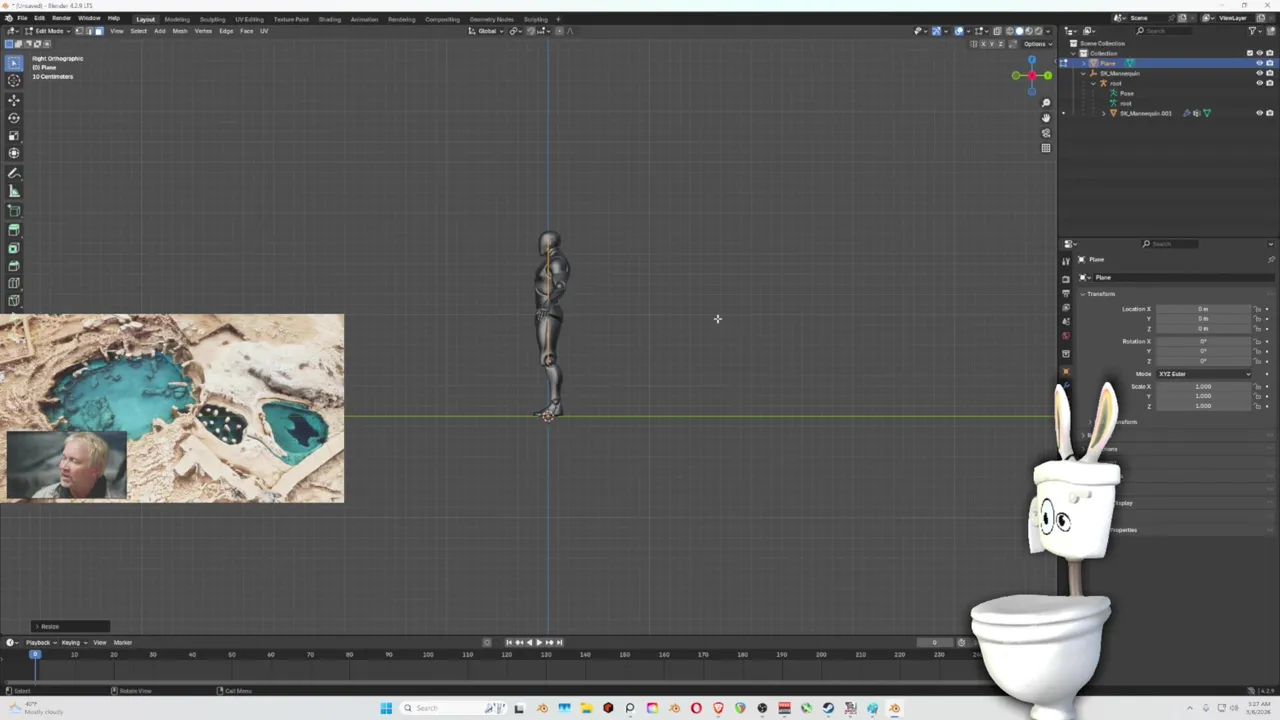
Task: Open timeline Keying menu
Action: click(73, 642)
